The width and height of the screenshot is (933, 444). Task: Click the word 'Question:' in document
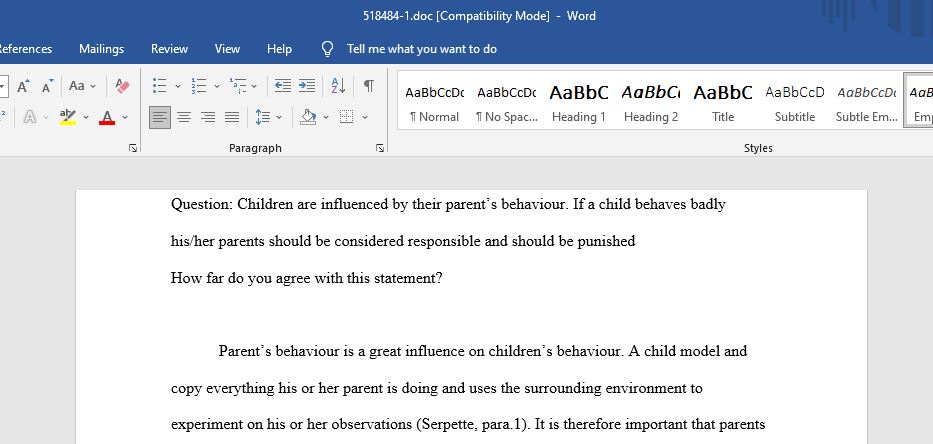(x=202, y=205)
